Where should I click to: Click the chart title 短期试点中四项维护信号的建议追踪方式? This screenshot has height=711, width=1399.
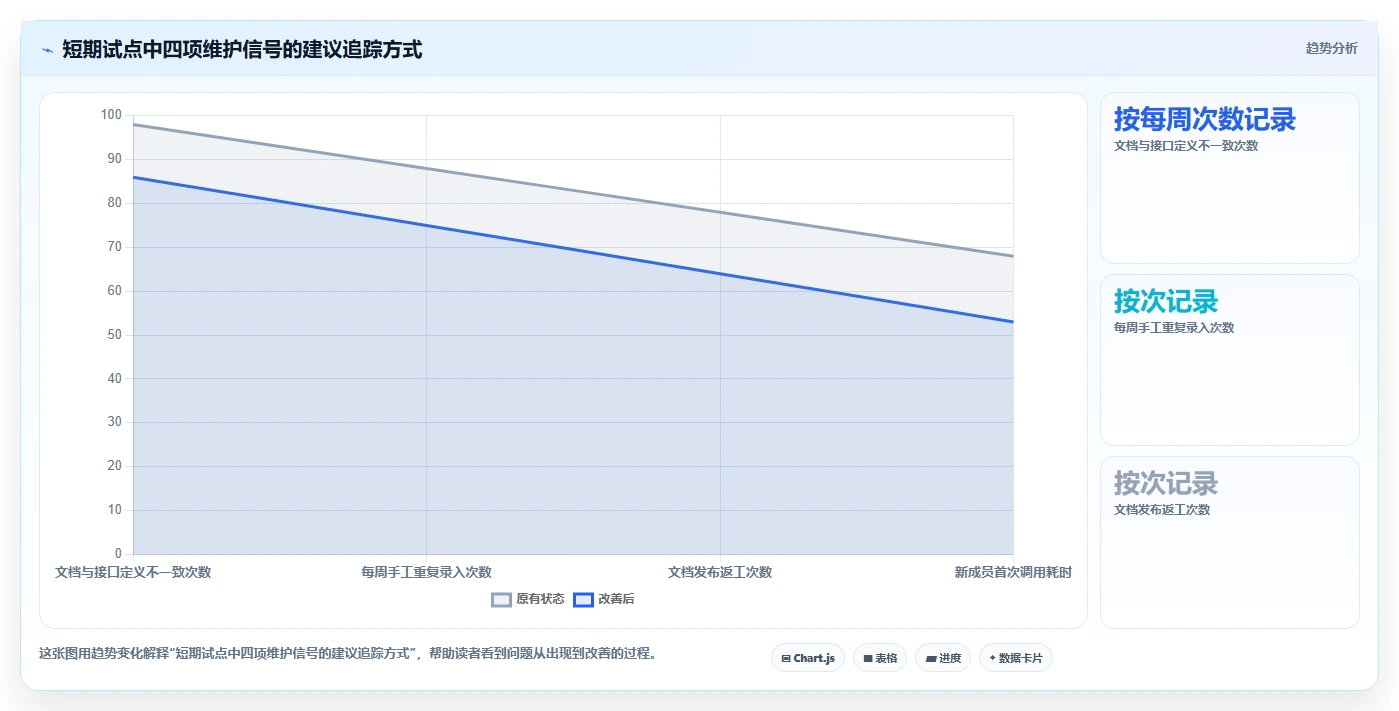[242, 49]
